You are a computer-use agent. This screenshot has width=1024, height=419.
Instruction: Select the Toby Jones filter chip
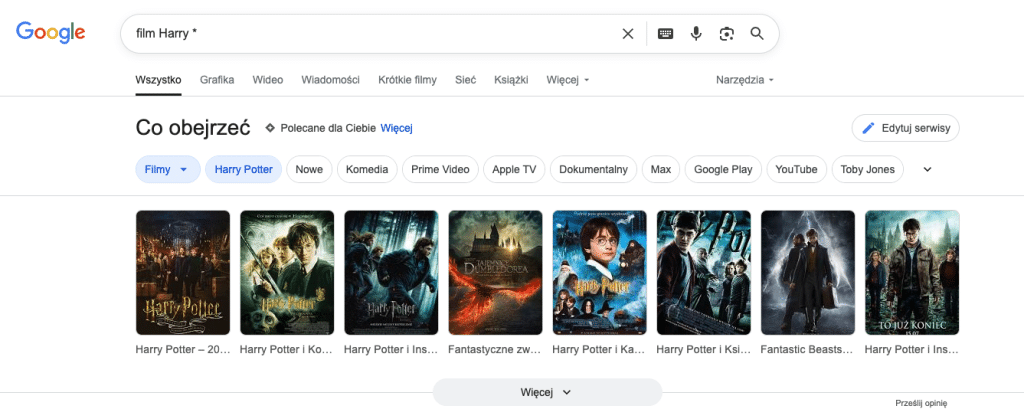868,170
